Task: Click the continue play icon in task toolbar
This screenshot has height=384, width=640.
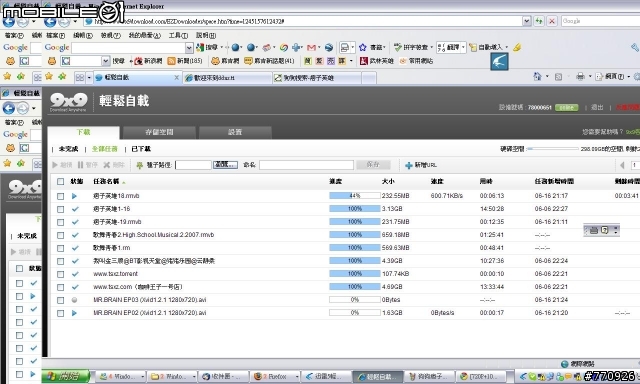Action: click(x=55, y=165)
